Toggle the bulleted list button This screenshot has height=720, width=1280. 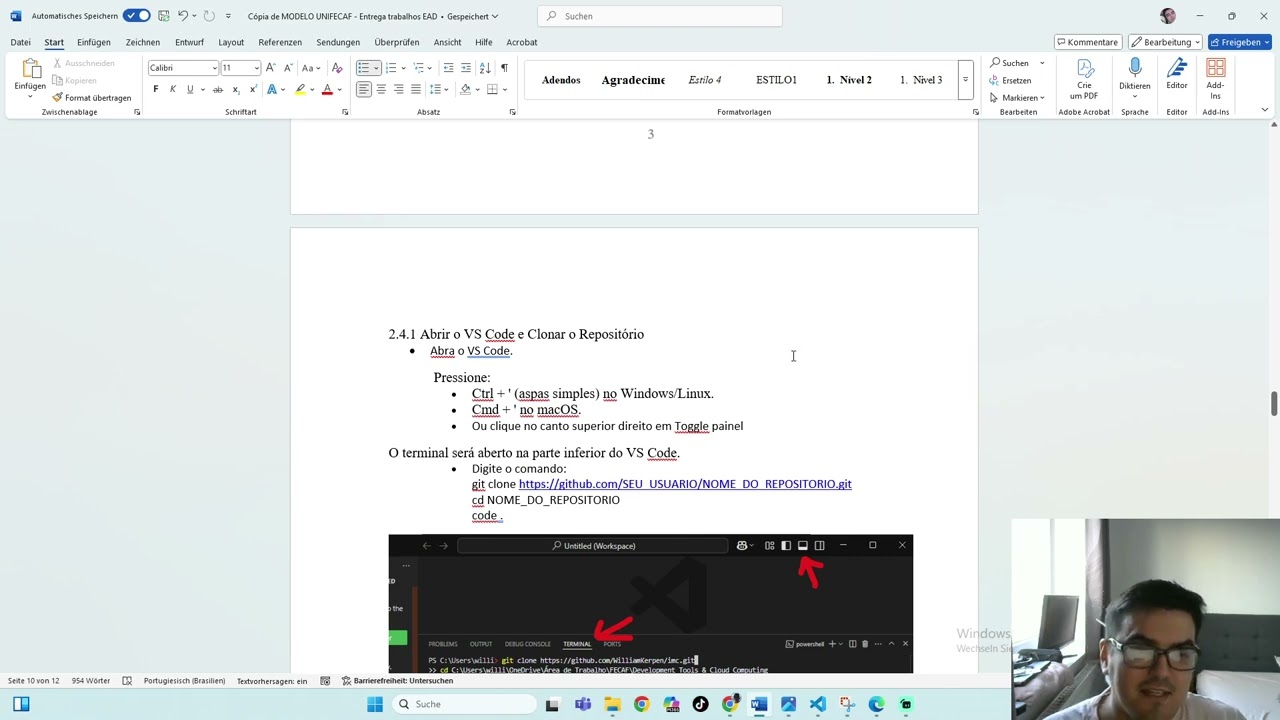363,68
